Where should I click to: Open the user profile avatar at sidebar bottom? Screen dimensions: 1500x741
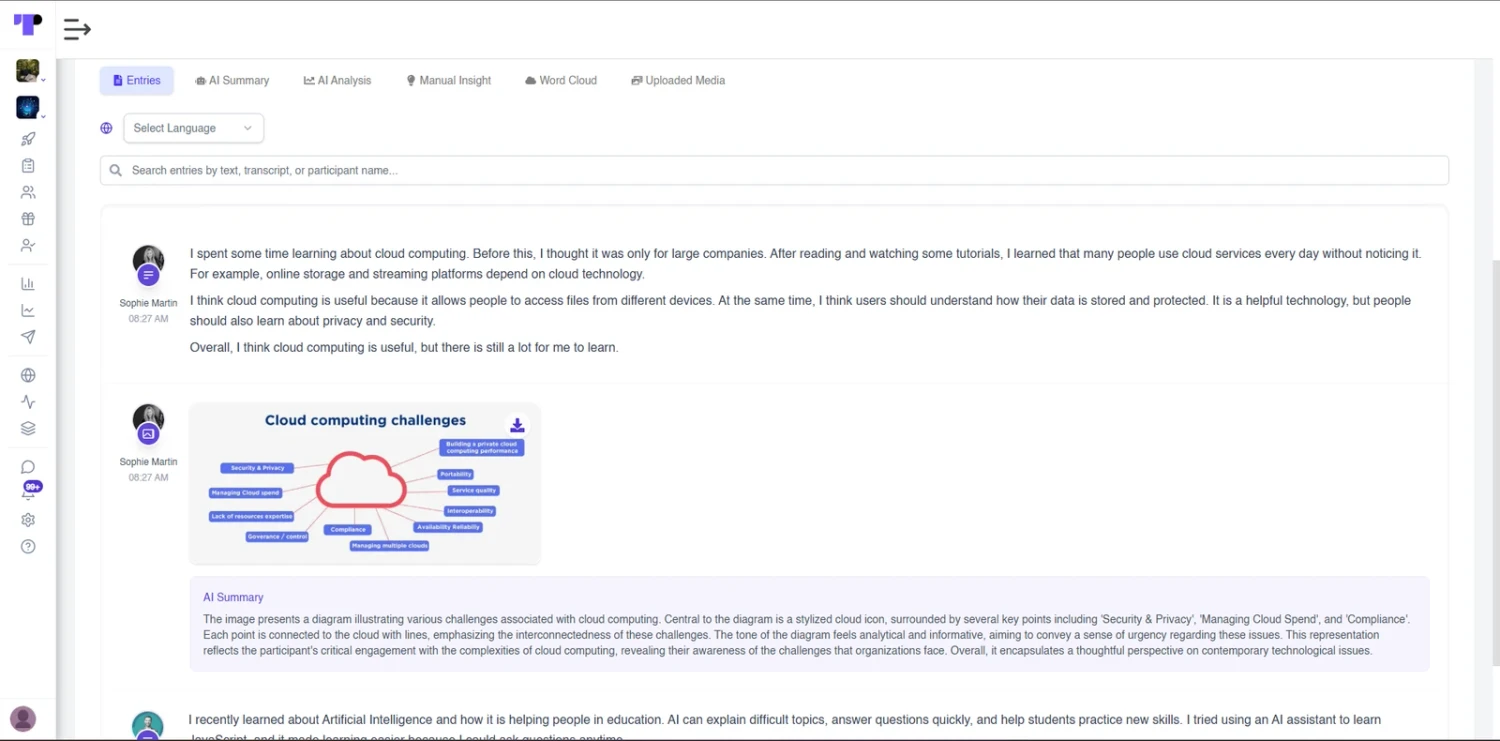coord(23,718)
